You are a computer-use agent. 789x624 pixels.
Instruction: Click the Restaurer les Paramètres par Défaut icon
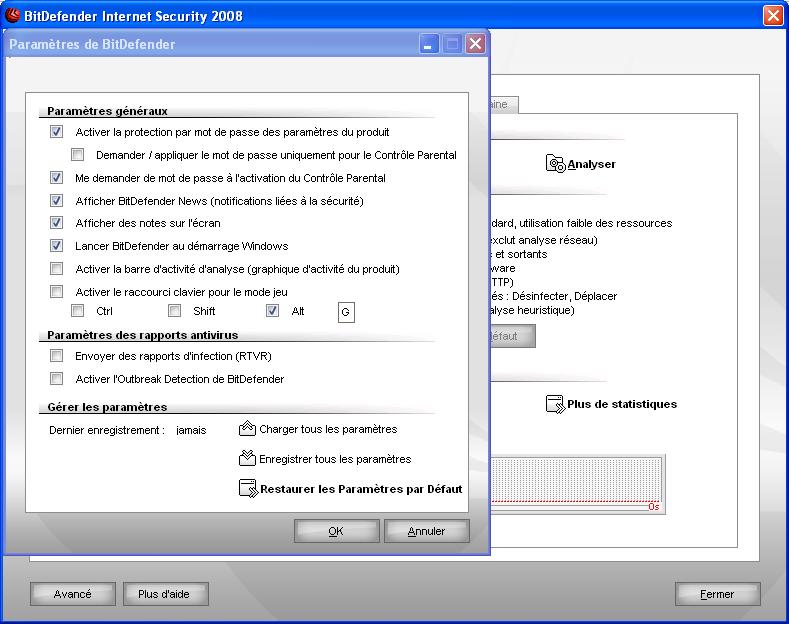pyautogui.click(x=249, y=488)
